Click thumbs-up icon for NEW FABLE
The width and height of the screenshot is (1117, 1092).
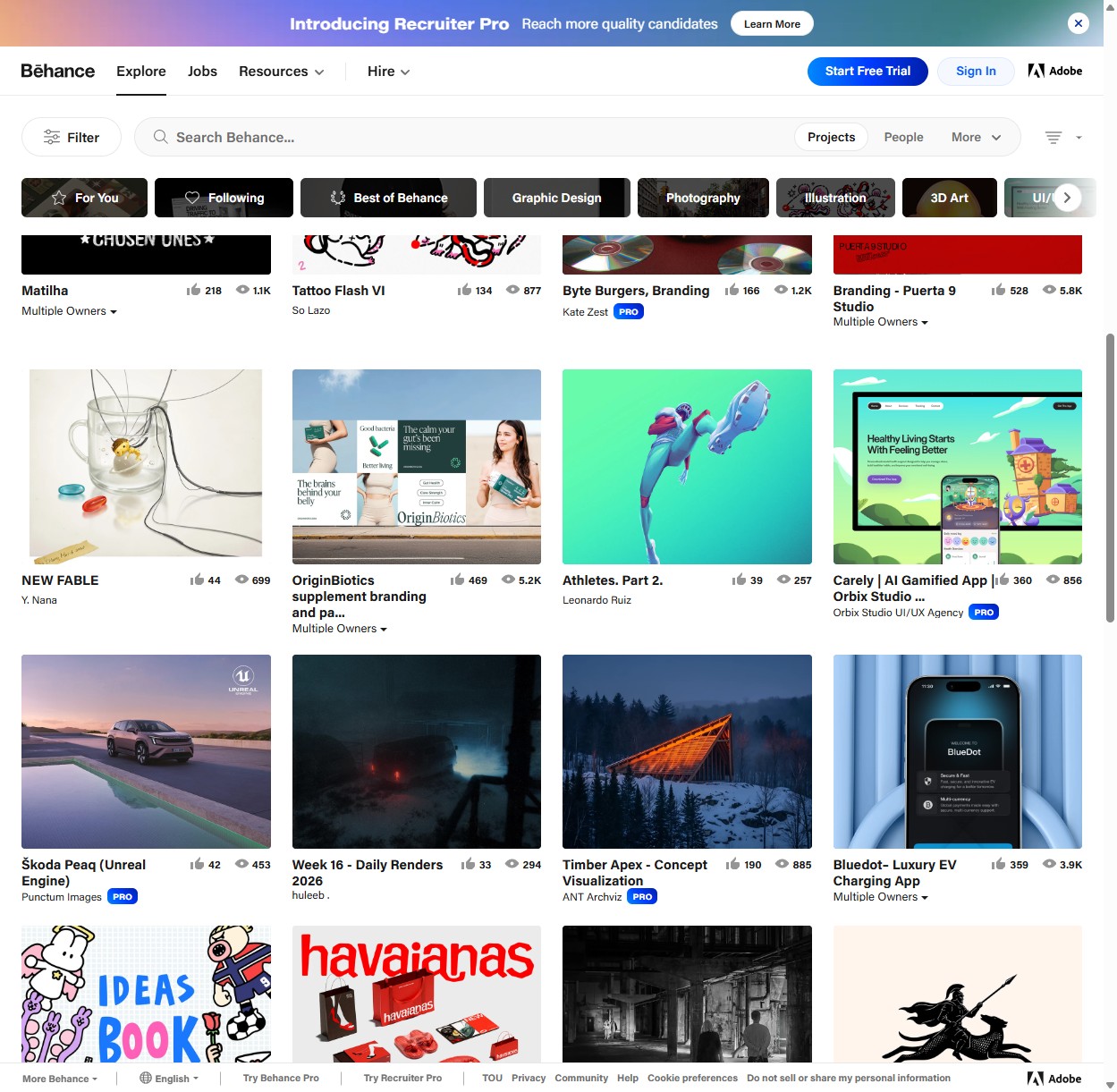click(x=197, y=580)
